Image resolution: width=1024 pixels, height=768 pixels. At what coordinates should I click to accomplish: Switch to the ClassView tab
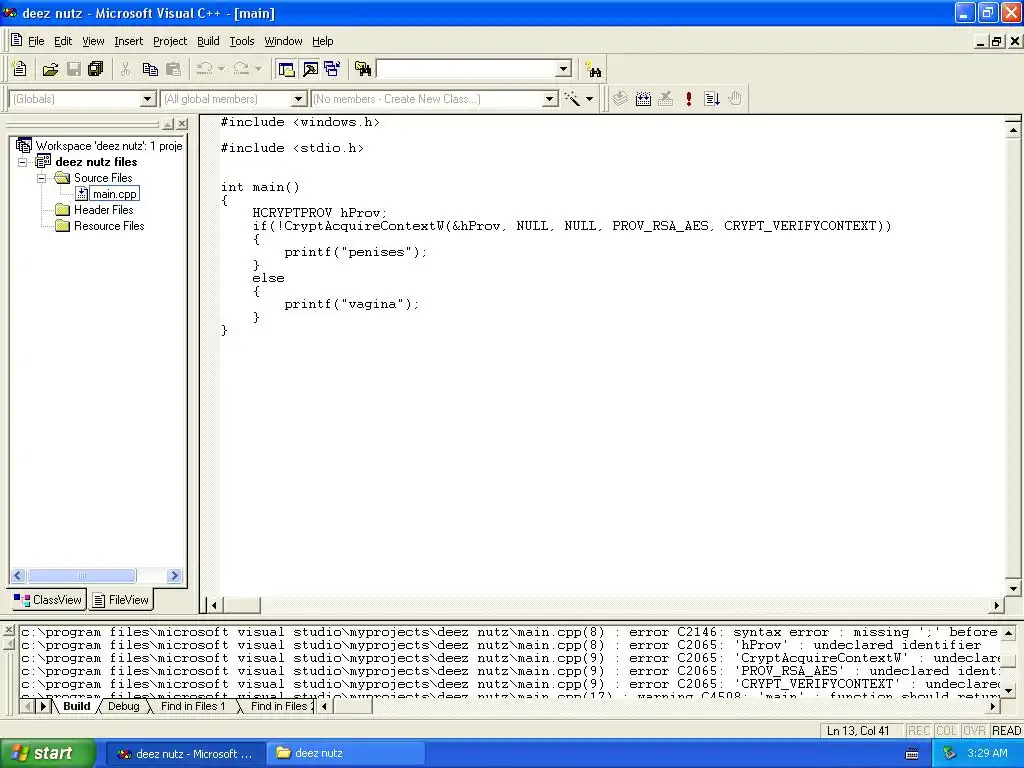tap(48, 600)
